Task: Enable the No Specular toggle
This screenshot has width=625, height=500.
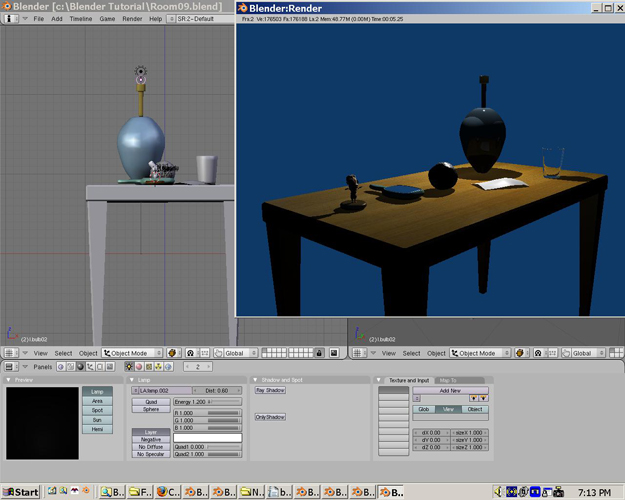Action: point(150,454)
